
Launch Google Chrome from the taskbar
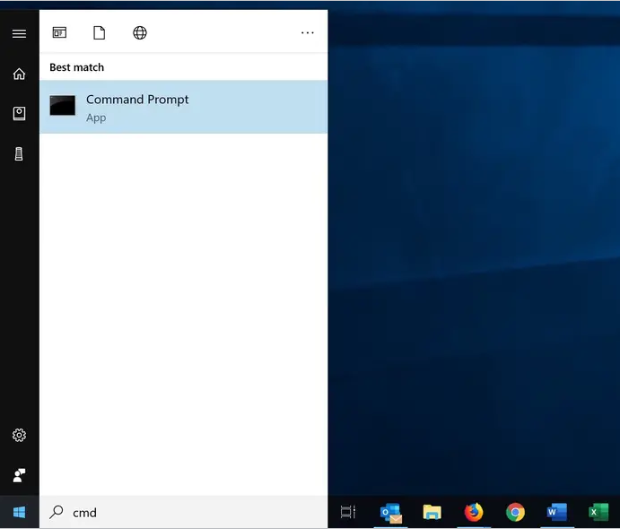coord(515,512)
